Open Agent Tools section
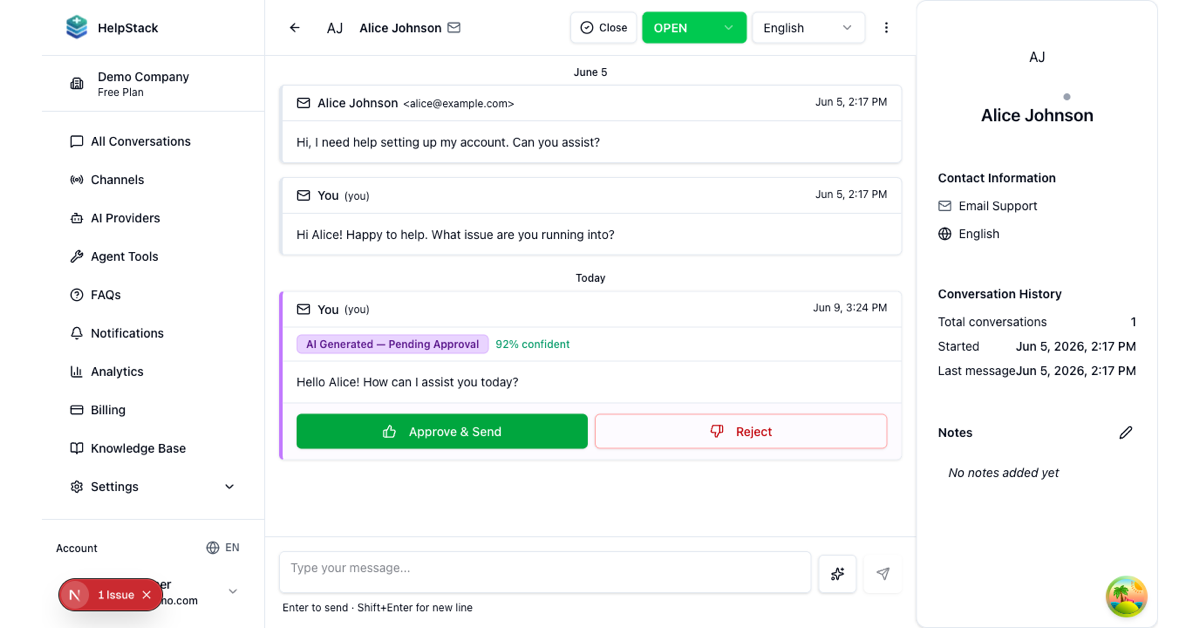The width and height of the screenshot is (1200, 628). (153, 257)
